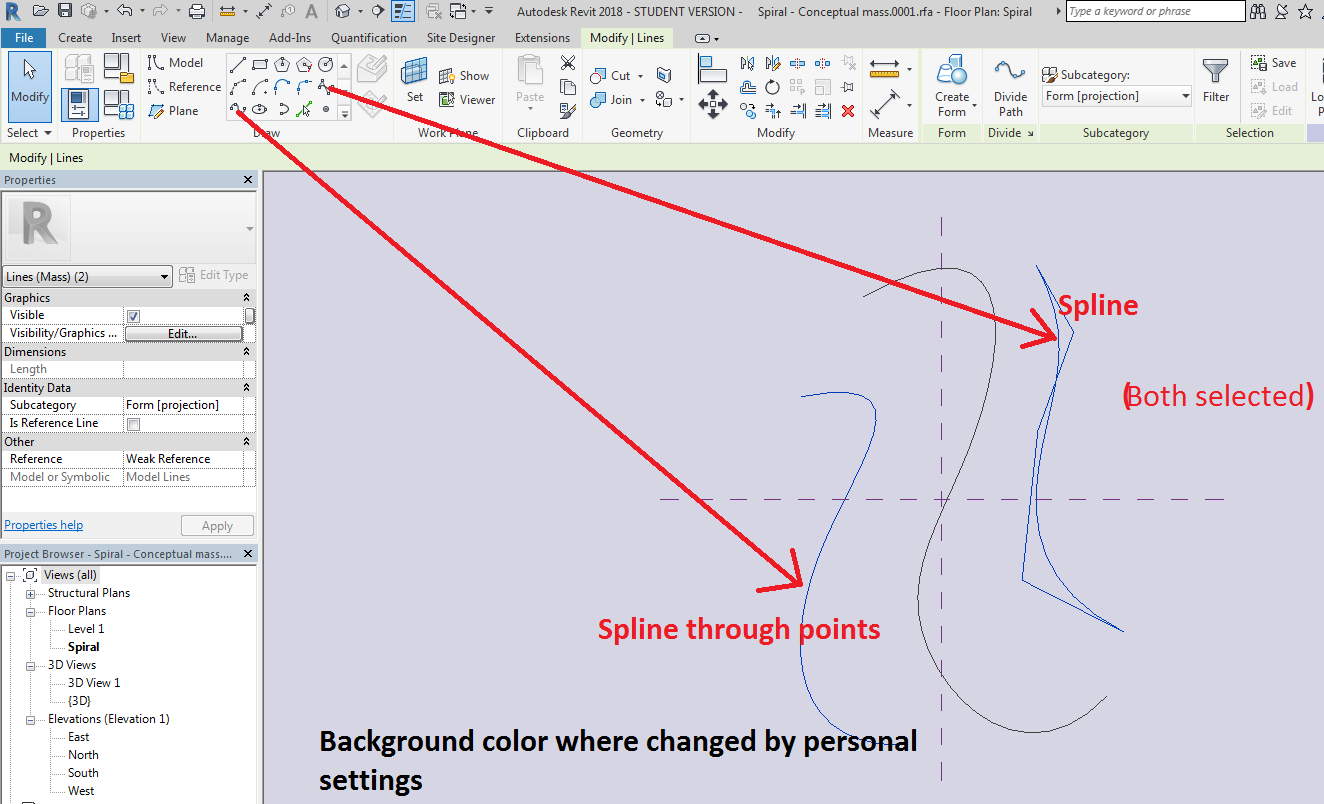Save the project with floppy icon

[x=65, y=11]
